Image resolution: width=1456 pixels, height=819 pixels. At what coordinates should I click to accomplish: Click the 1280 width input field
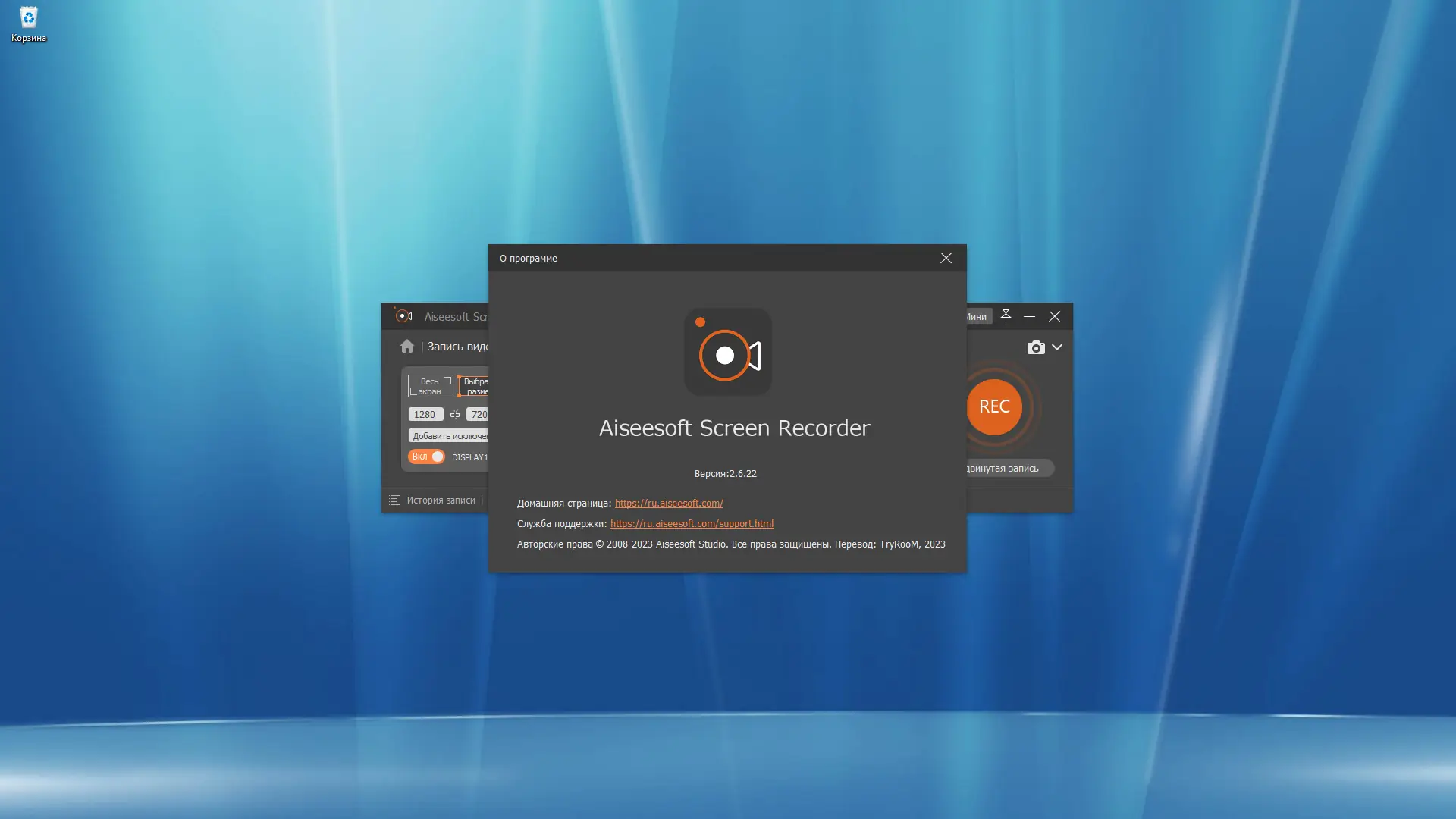[425, 414]
